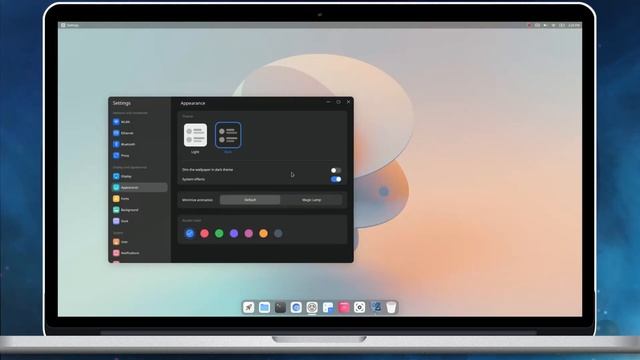The height and width of the screenshot is (360, 640).
Task: Open the pink app icon in the dock
Action: pyautogui.click(x=344, y=307)
